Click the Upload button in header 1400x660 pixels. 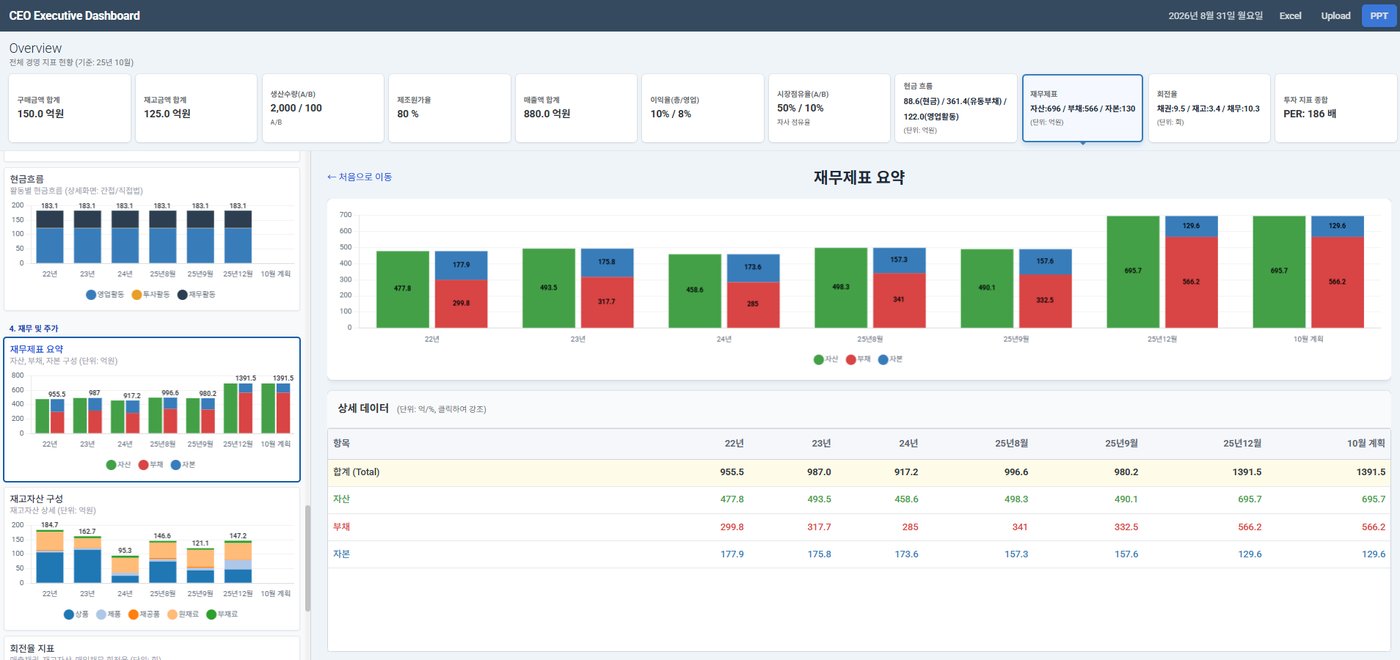point(1335,16)
